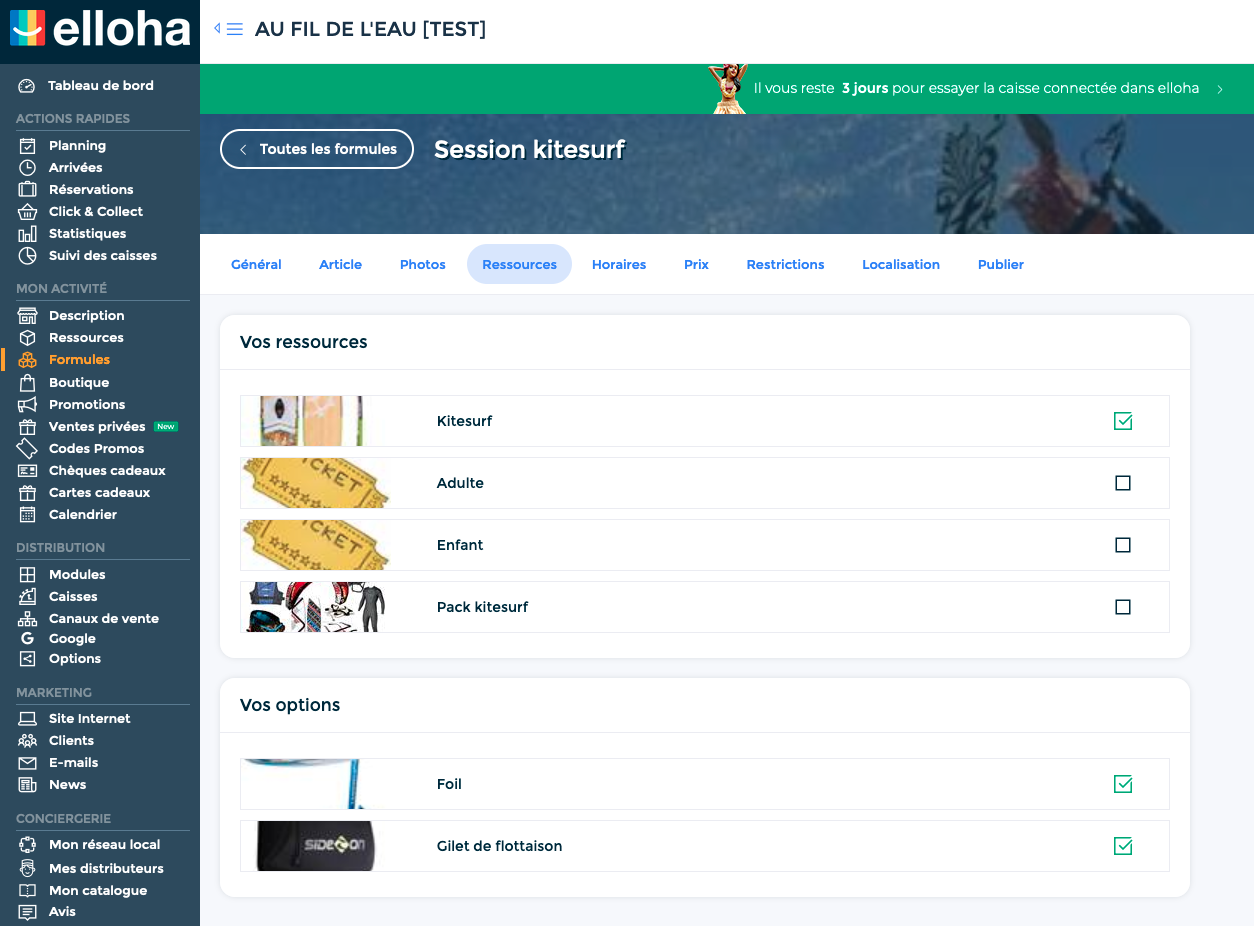Click the Kitesurf resource name
1254x926 pixels.
464,421
